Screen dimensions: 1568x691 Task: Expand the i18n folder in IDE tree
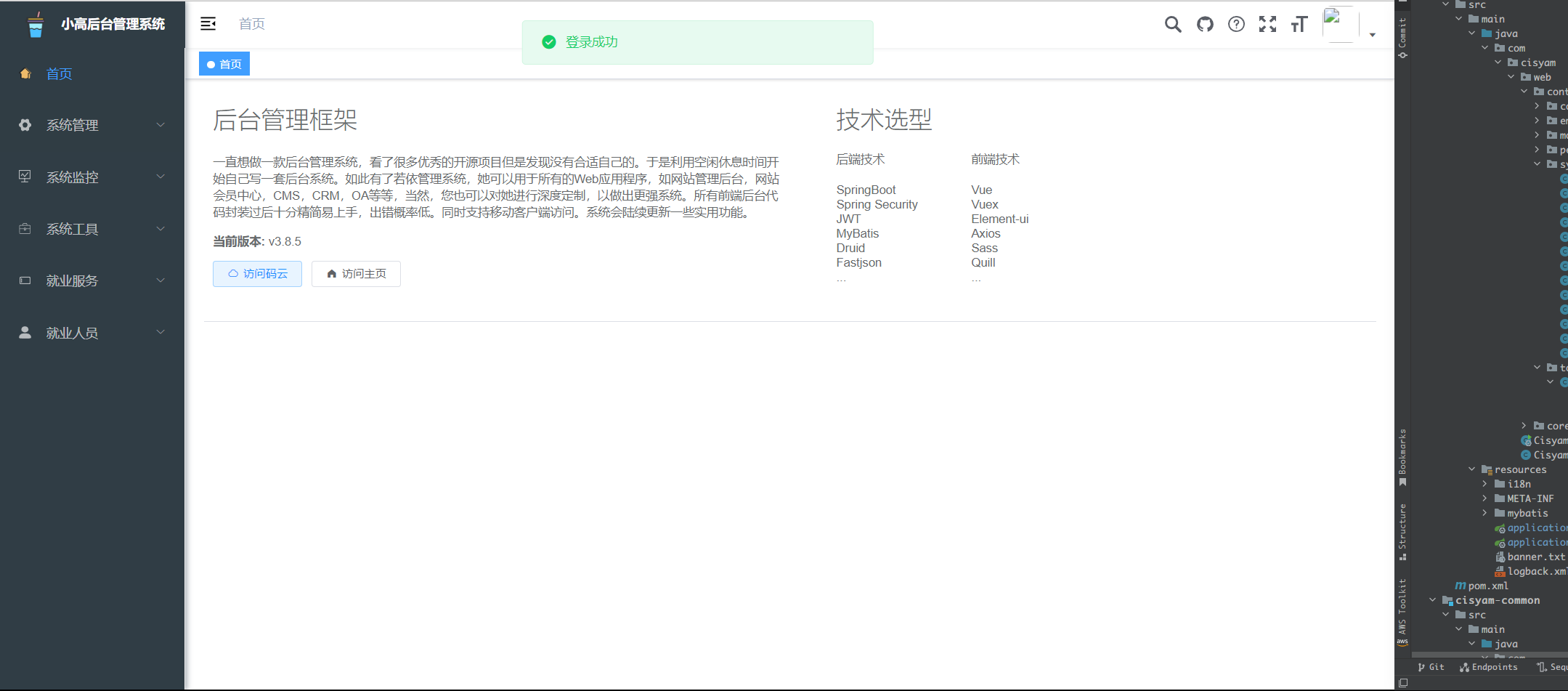click(x=1484, y=484)
